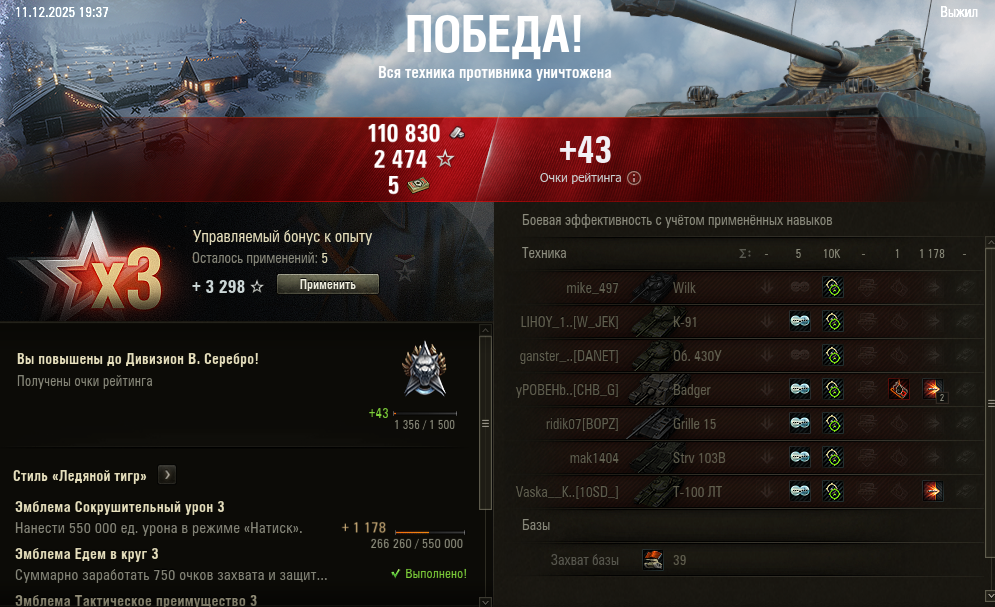Viewport: 995px width, 607px height.
Task: Click the division rating 1 356 / 1 500 bar
Action: click(425, 414)
